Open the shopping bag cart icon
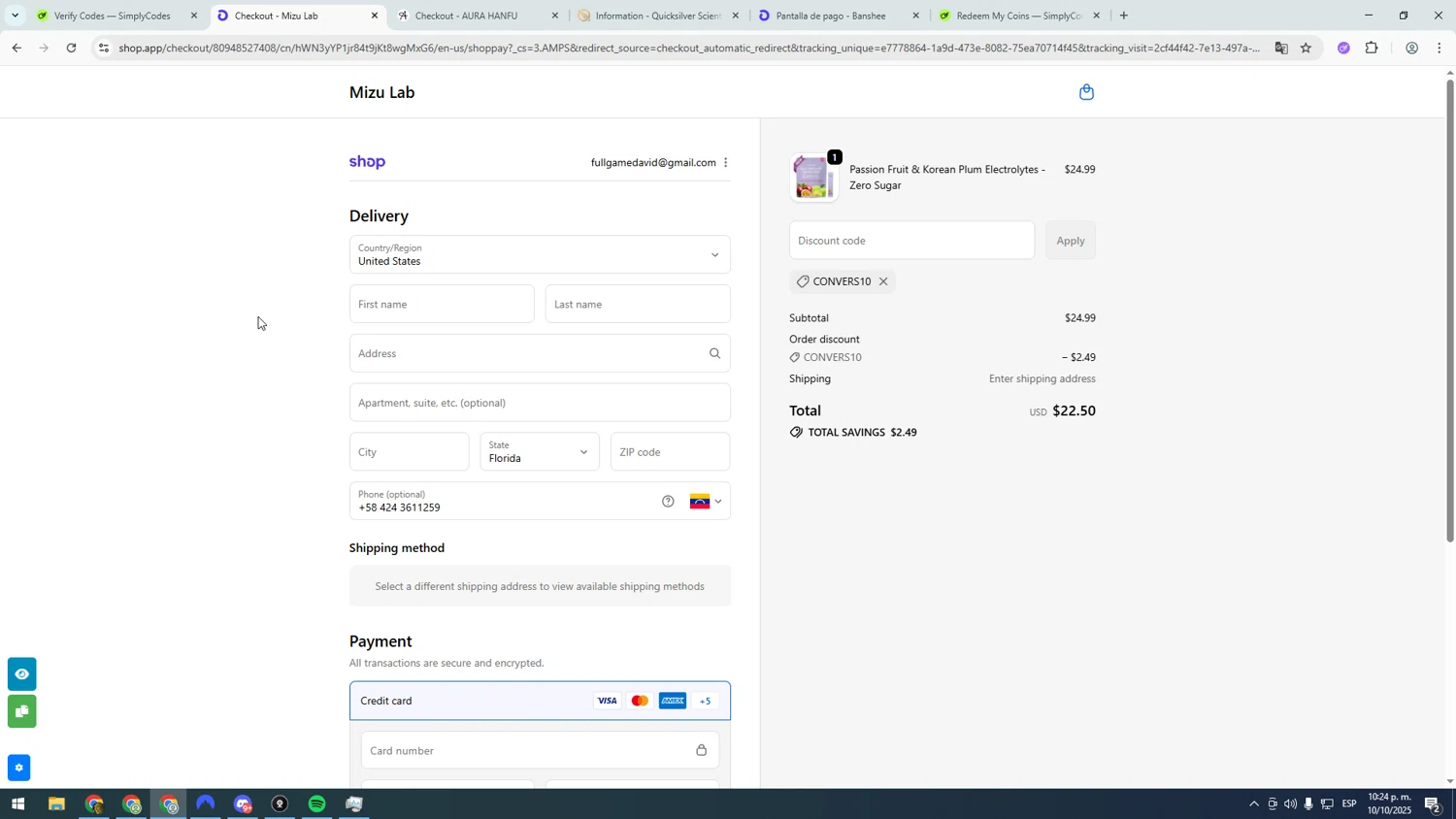This screenshot has height=819, width=1456. pyautogui.click(x=1086, y=92)
